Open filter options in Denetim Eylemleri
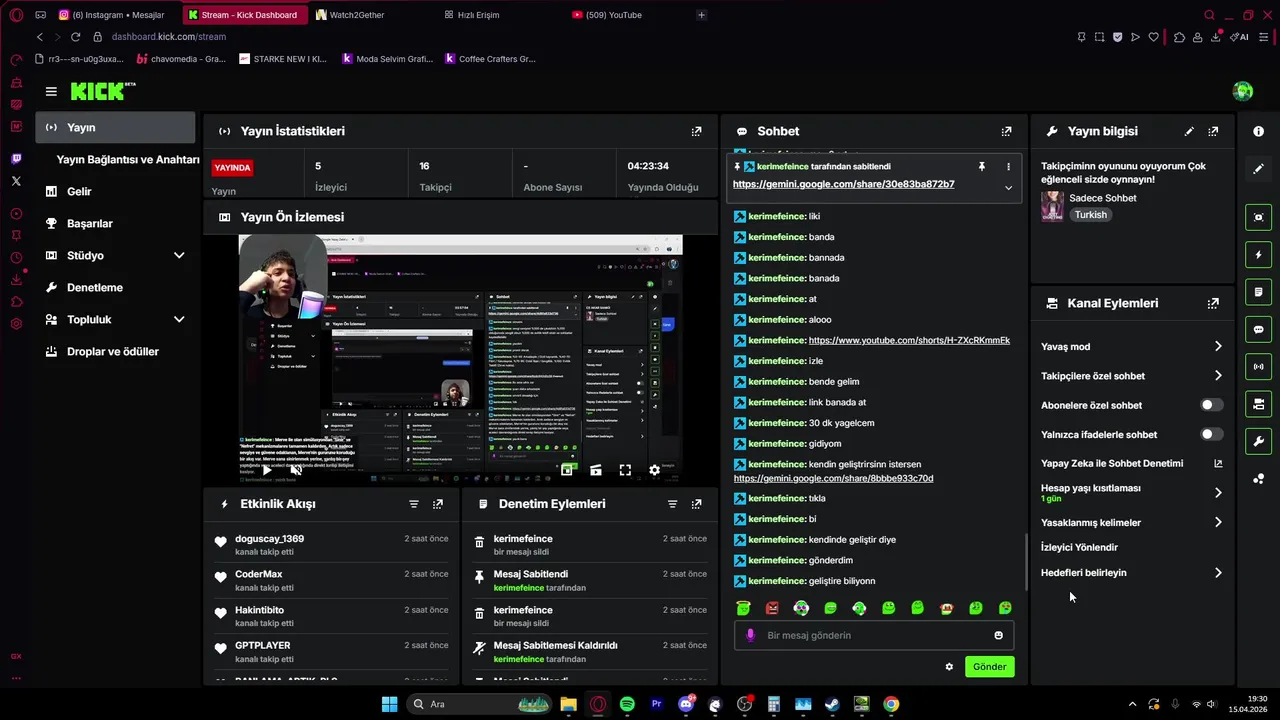 coord(672,504)
